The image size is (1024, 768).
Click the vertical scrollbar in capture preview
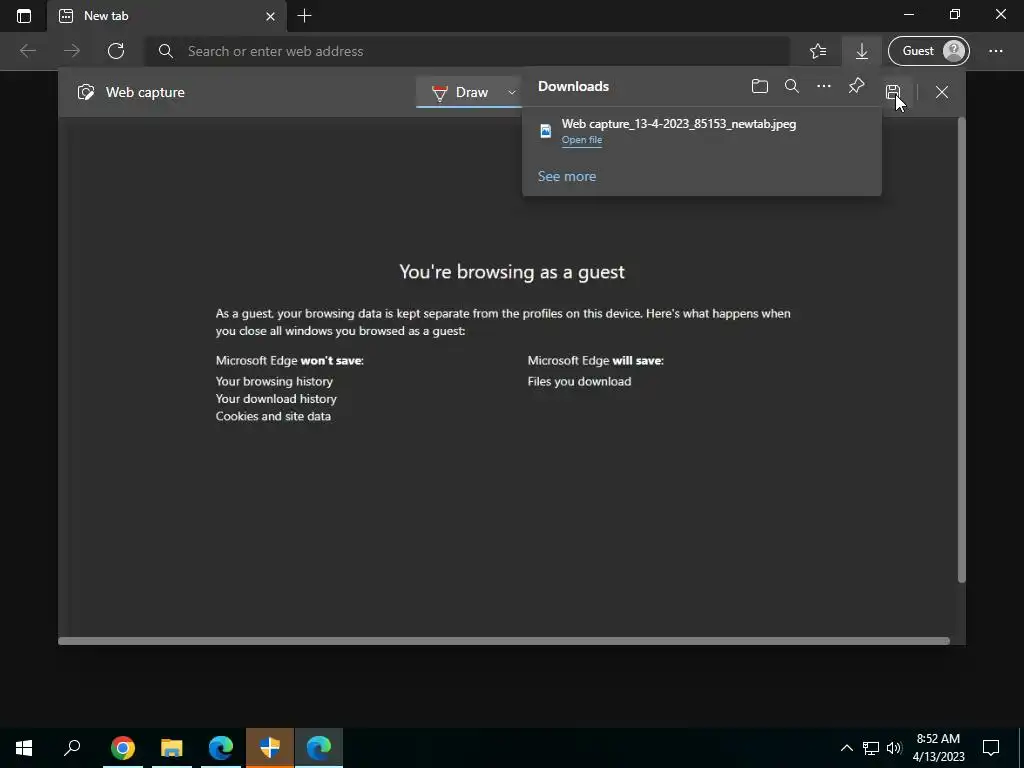pyautogui.click(x=961, y=349)
